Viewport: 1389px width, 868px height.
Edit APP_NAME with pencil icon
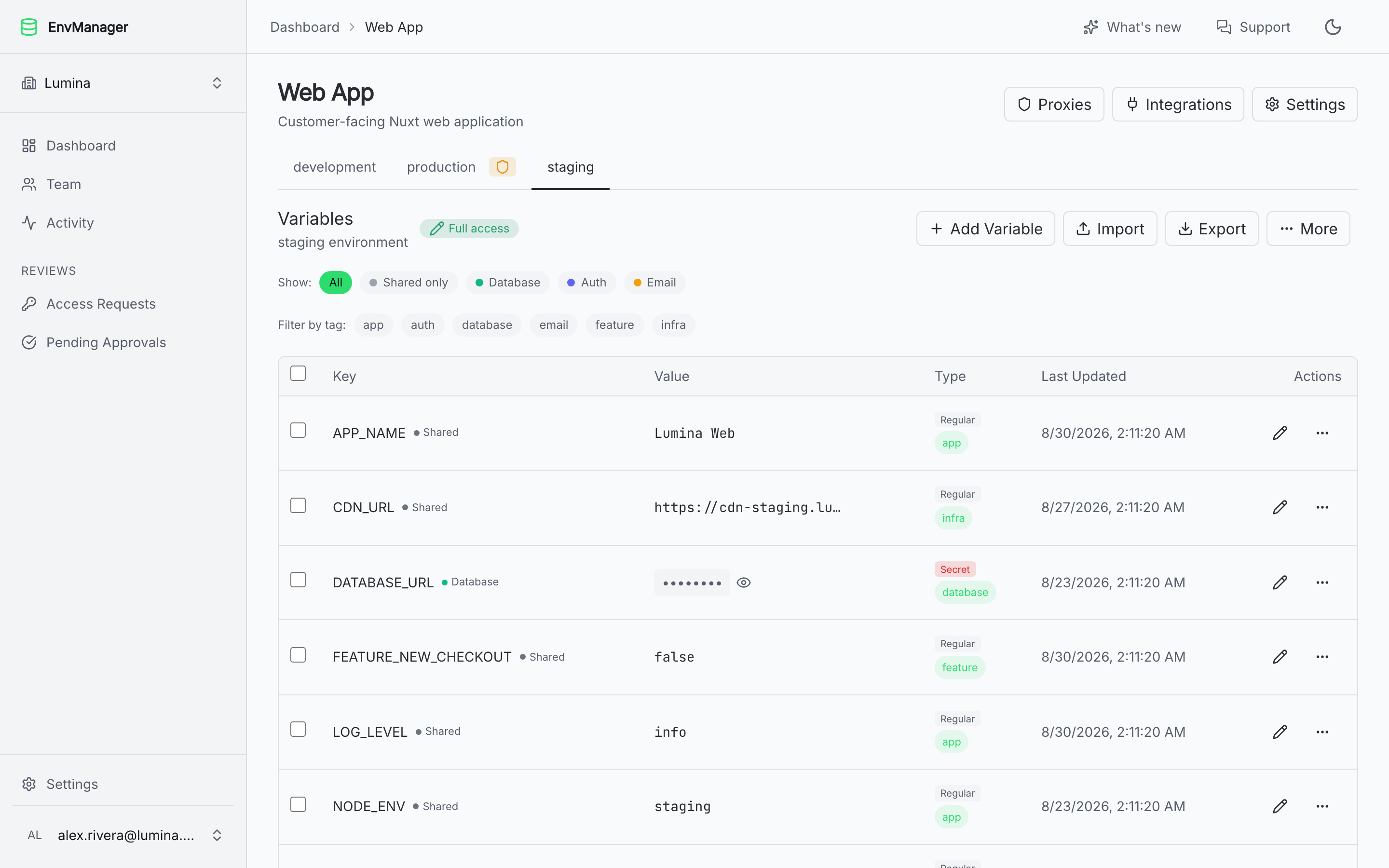(1280, 433)
